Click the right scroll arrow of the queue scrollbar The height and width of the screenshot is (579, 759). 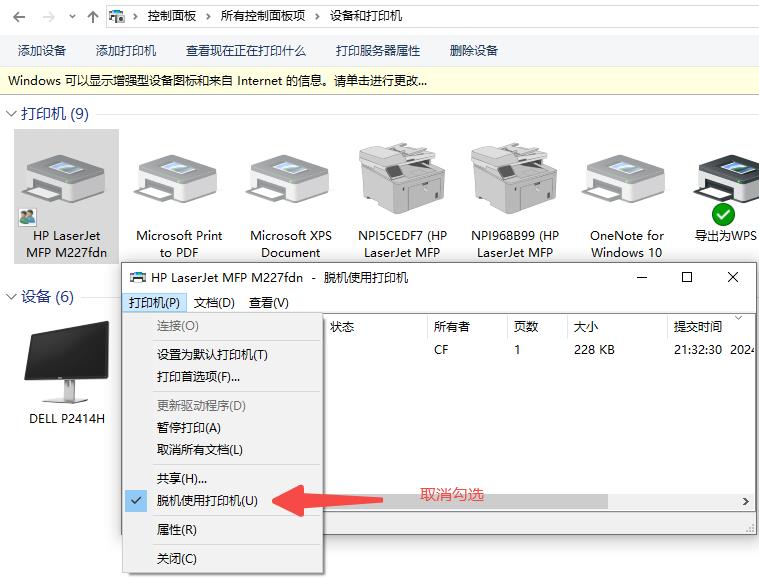745,502
